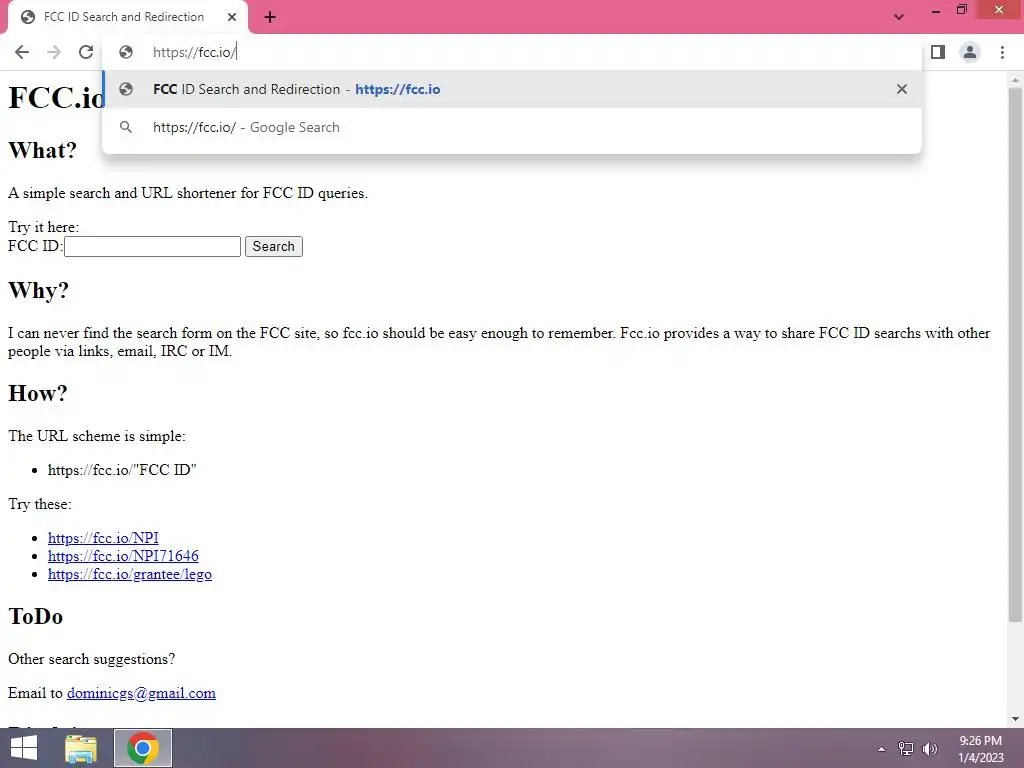
Task: Open the network status tray icon
Action: point(905,749)
